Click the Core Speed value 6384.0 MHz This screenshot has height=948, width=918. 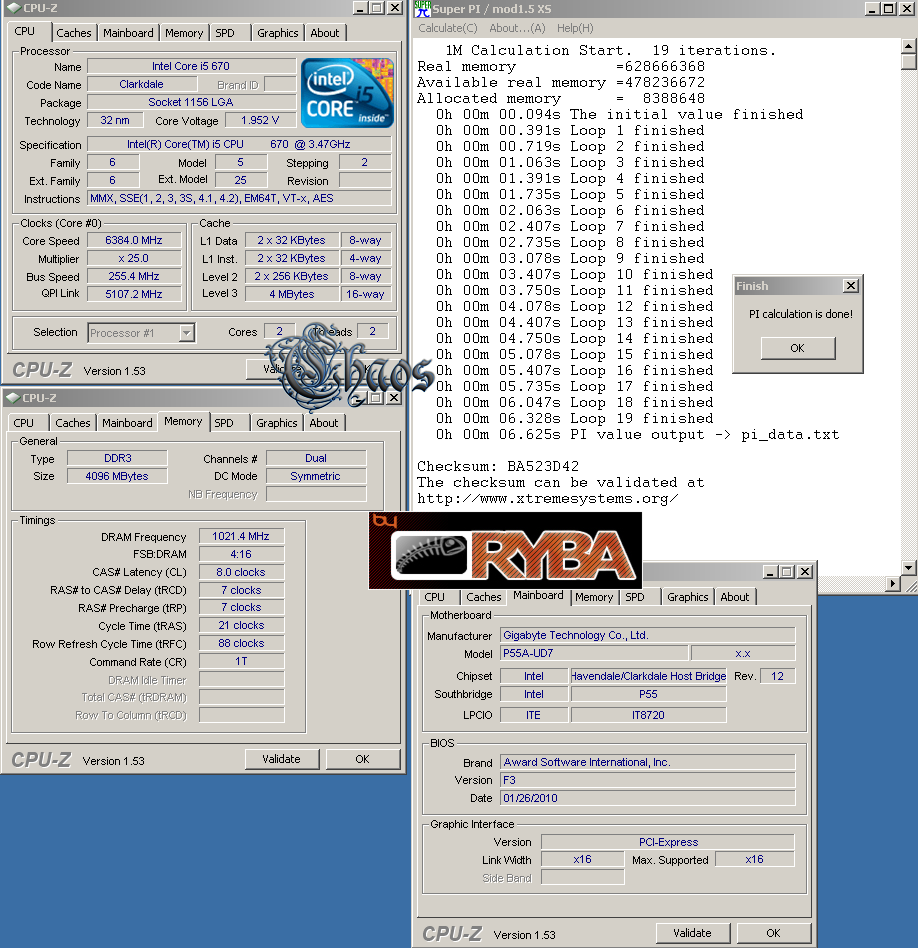point(134,240)
